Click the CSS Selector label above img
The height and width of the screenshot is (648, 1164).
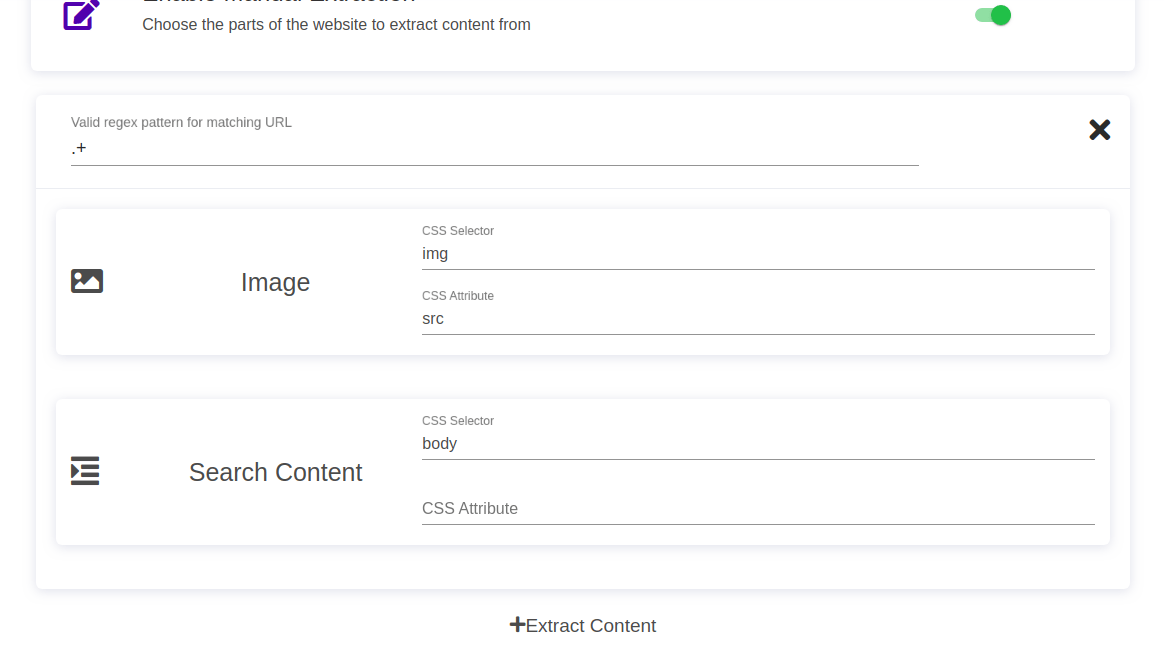[x=458, y=231]
